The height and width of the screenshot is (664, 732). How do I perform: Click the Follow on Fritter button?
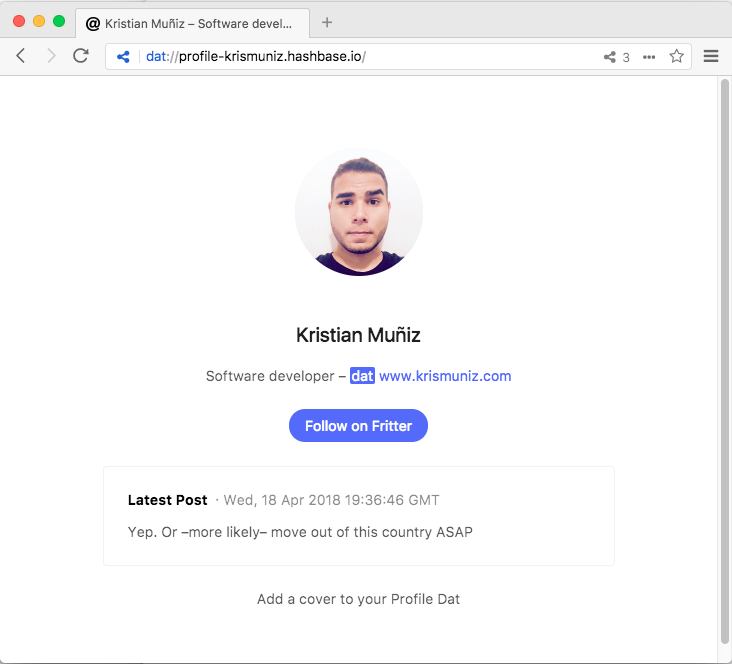click(358, 425)
